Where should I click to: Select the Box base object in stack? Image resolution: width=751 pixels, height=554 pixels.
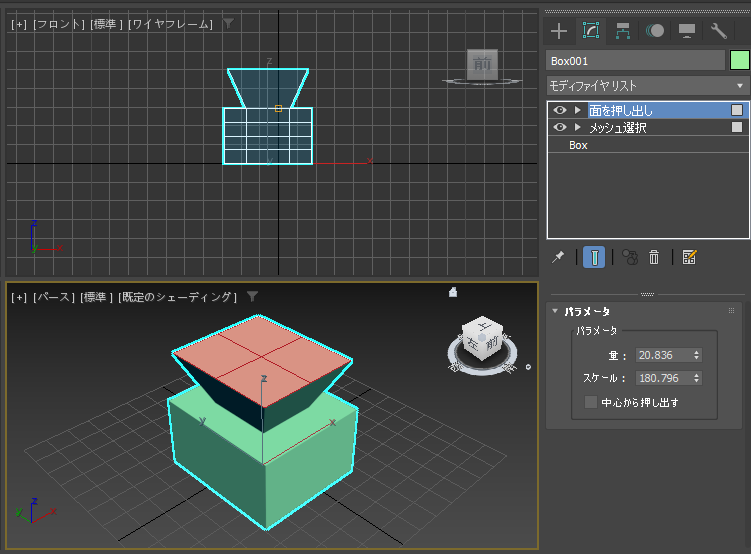coord(578,145)
